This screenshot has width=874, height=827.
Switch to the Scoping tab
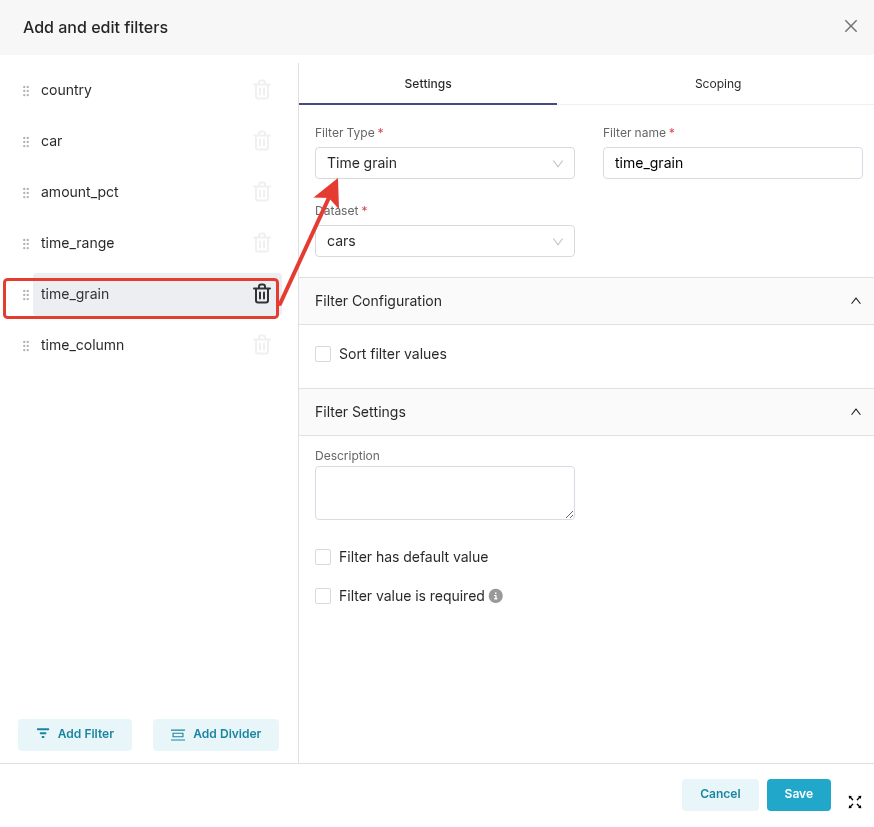[x=717, y=84]
